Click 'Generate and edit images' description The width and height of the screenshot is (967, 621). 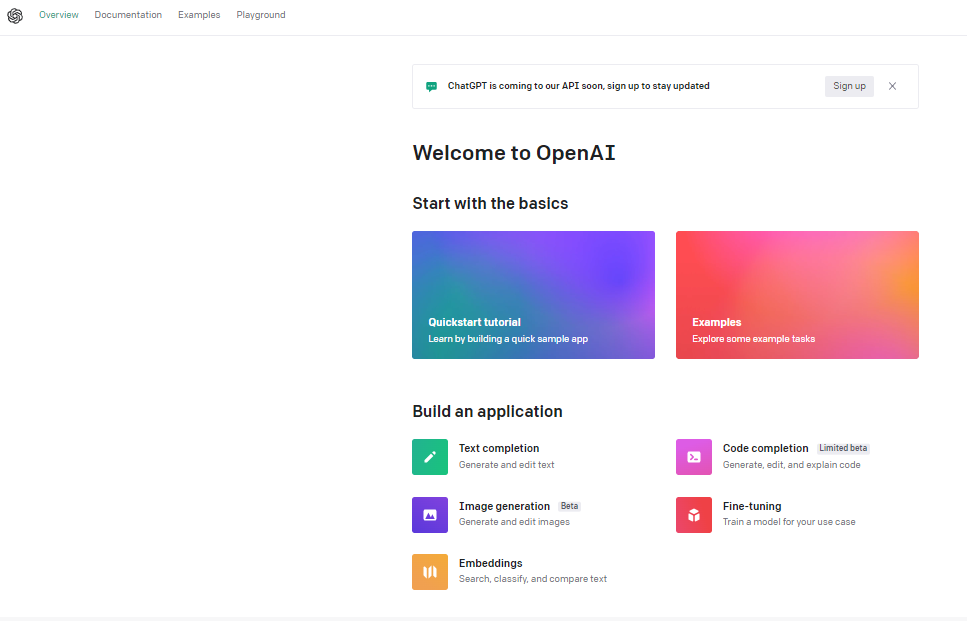pos(514,522)
